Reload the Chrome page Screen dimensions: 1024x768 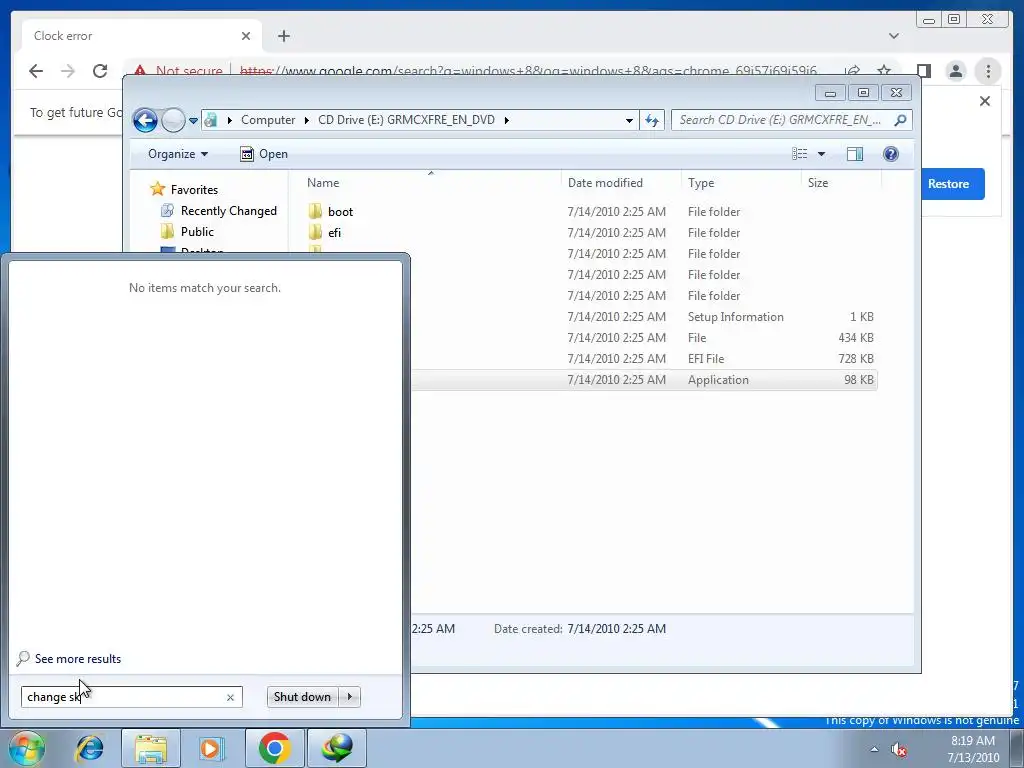point(100,71)
